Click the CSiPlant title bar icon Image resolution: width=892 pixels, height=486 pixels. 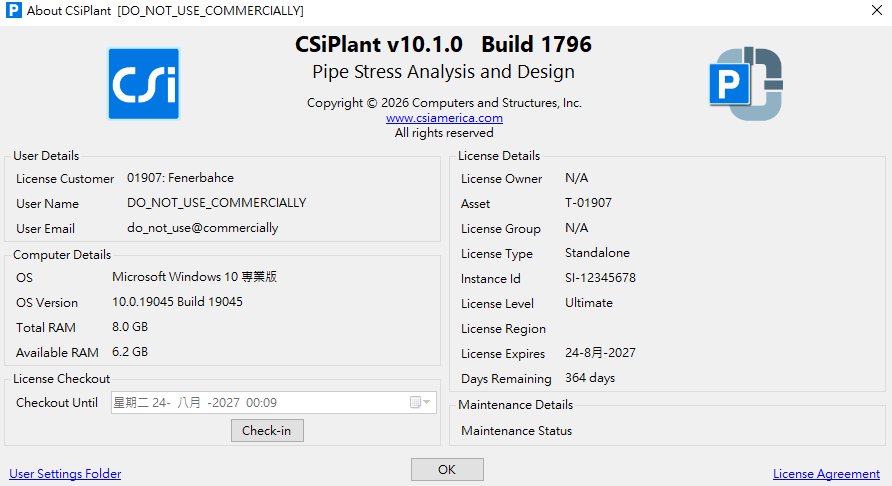tap(14, 10)
